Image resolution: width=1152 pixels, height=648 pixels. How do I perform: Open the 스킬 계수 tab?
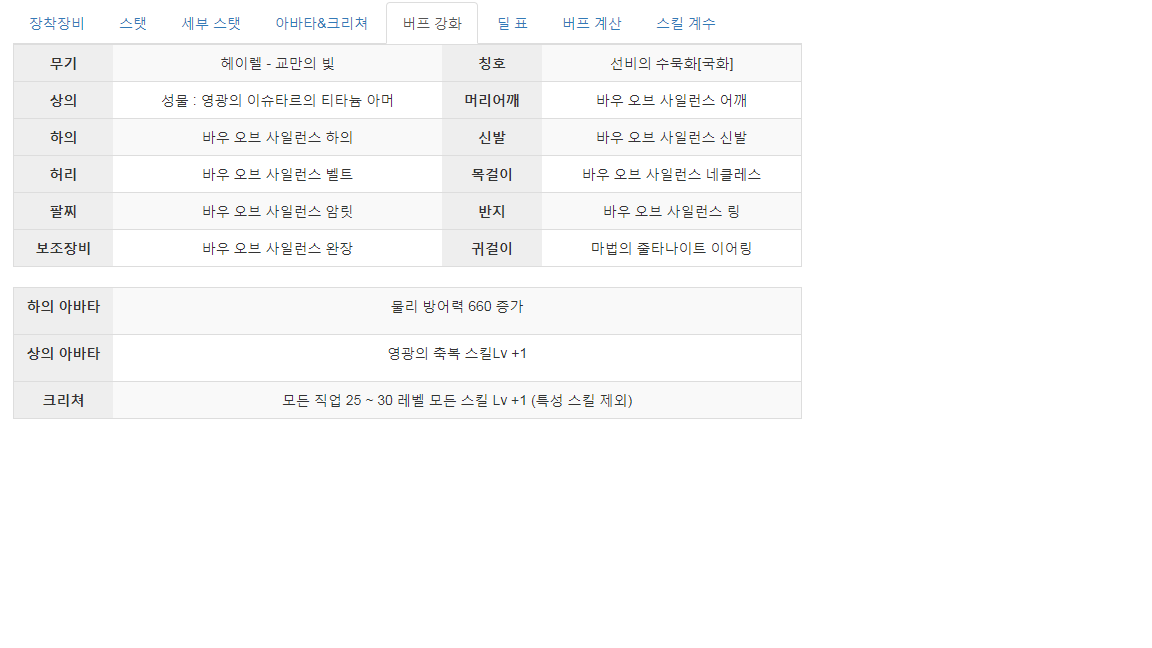[685, 24]
